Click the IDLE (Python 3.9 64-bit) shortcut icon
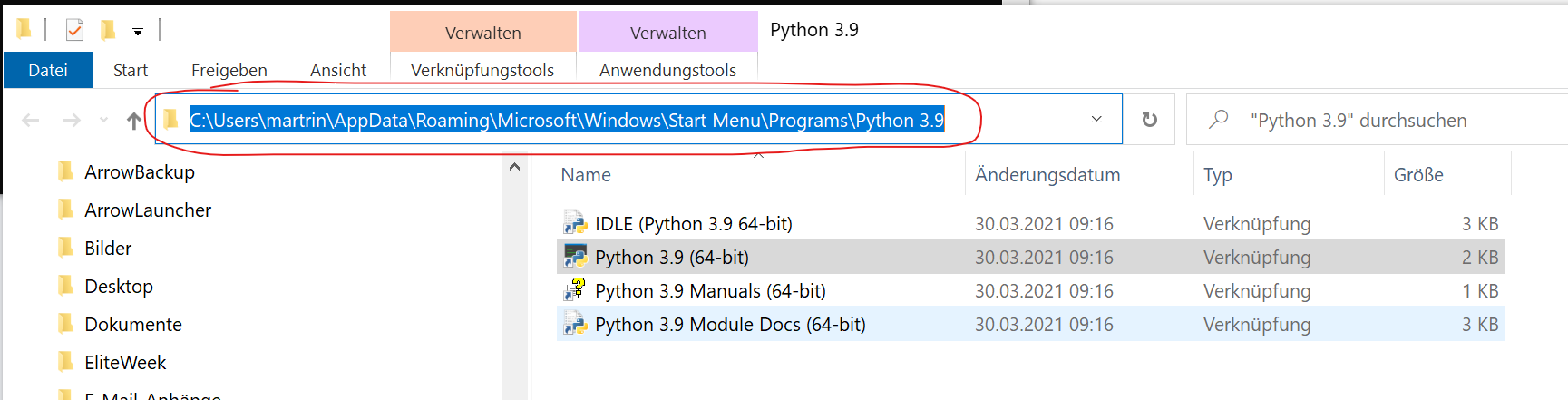 click(575, 223)
